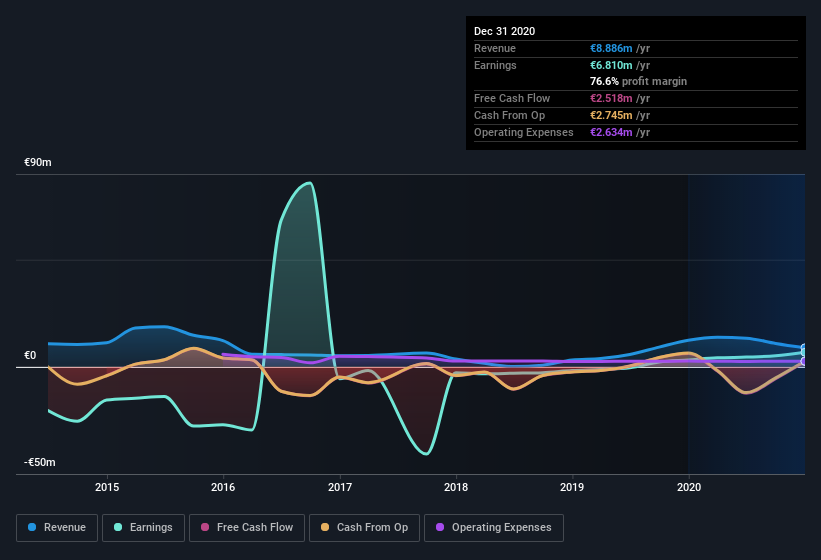Click the 2017 x-axis label
Viewport: 821px width, 560px height.
340,487
